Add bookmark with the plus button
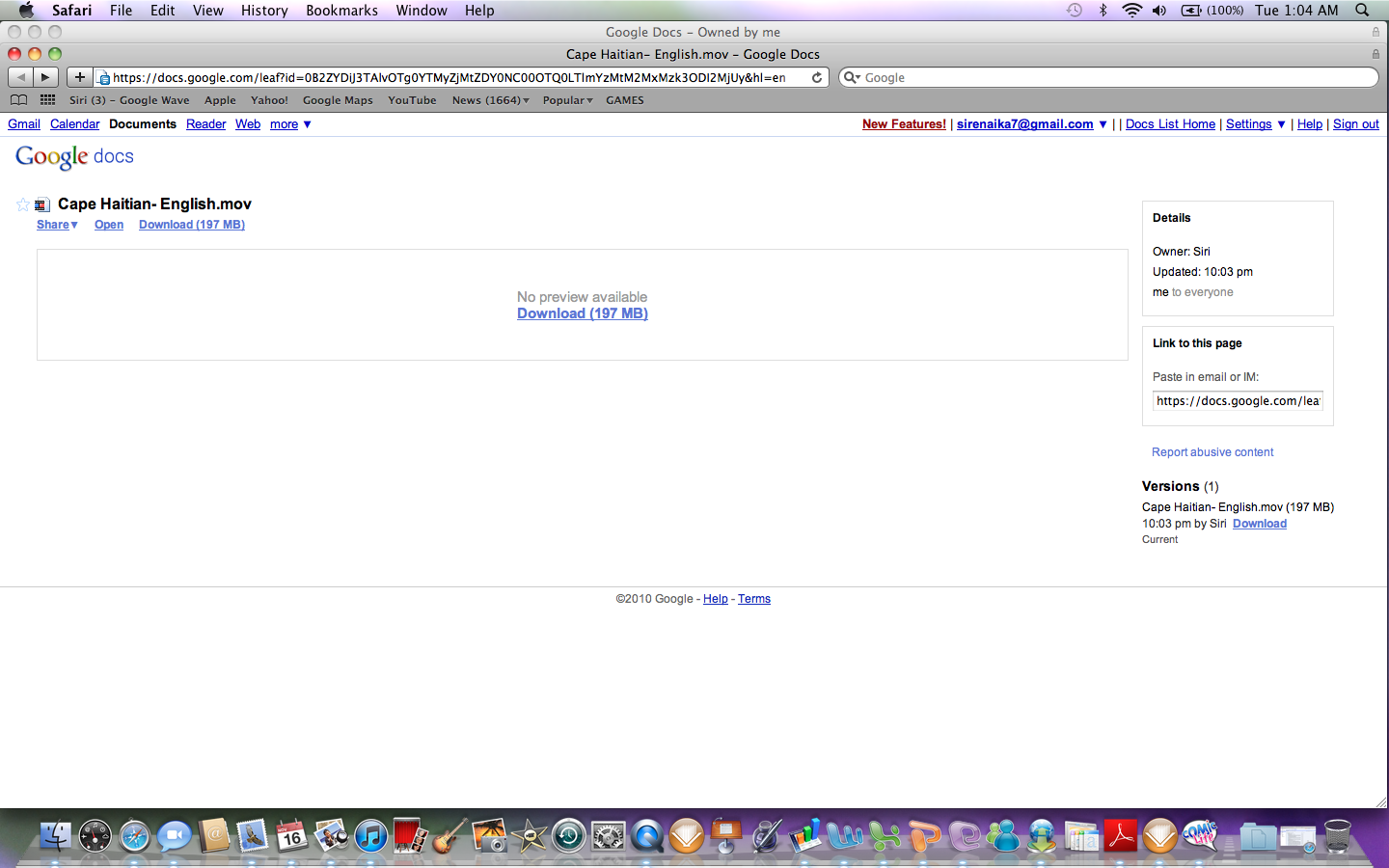This screenshot has width=1389, height=868. (80, 77)
